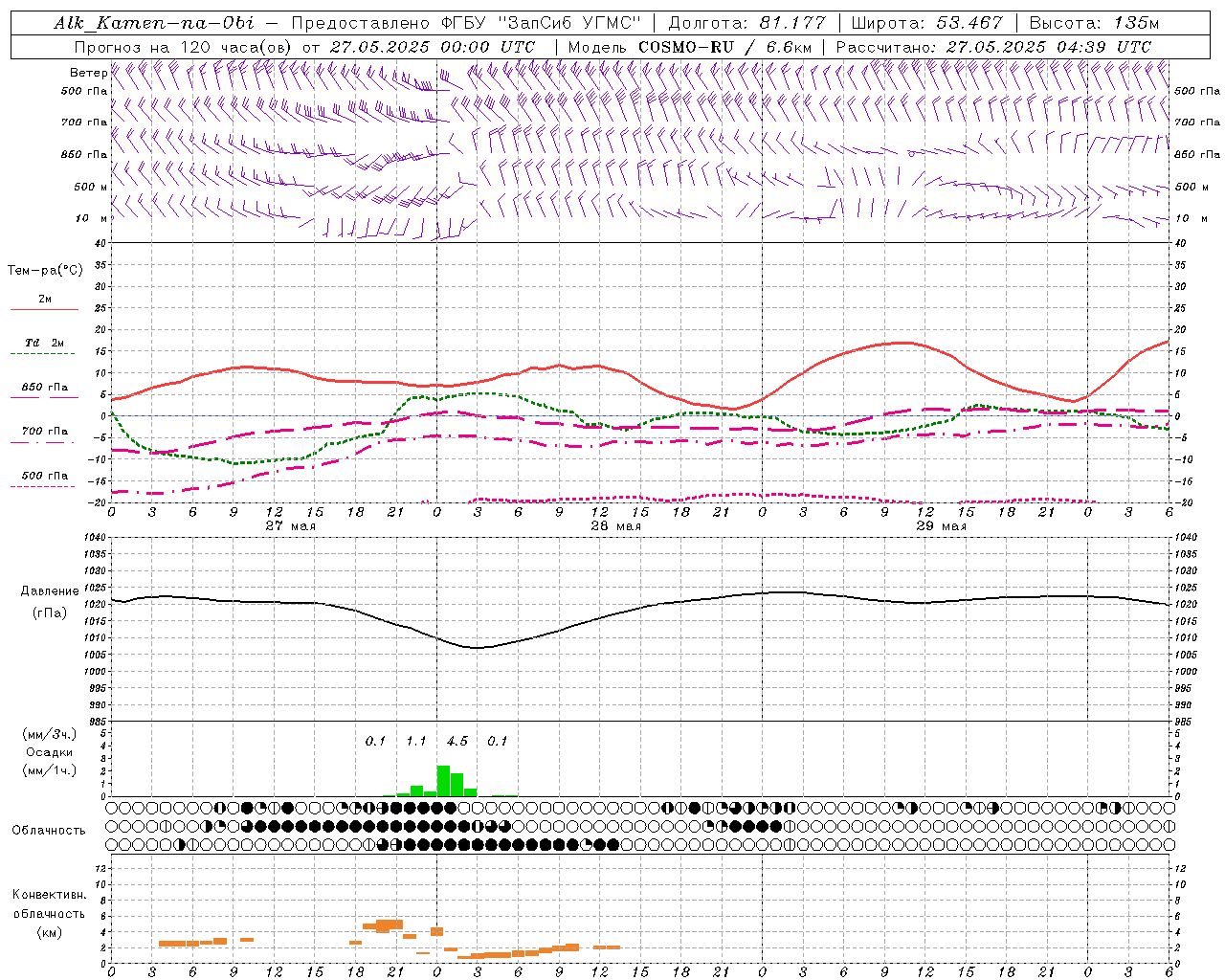Click the date label 28 мая
Viewport: 1225px width, 980px height.
[615, 526]
